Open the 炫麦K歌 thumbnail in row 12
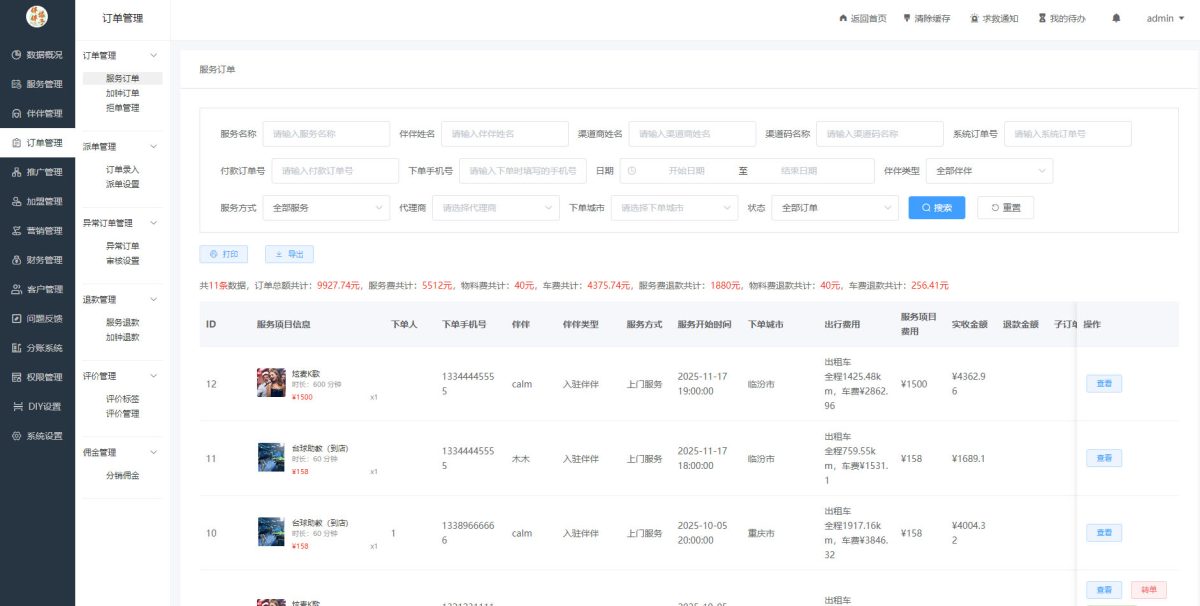Viewport: 1200px width, 606px height. point(271,383)
